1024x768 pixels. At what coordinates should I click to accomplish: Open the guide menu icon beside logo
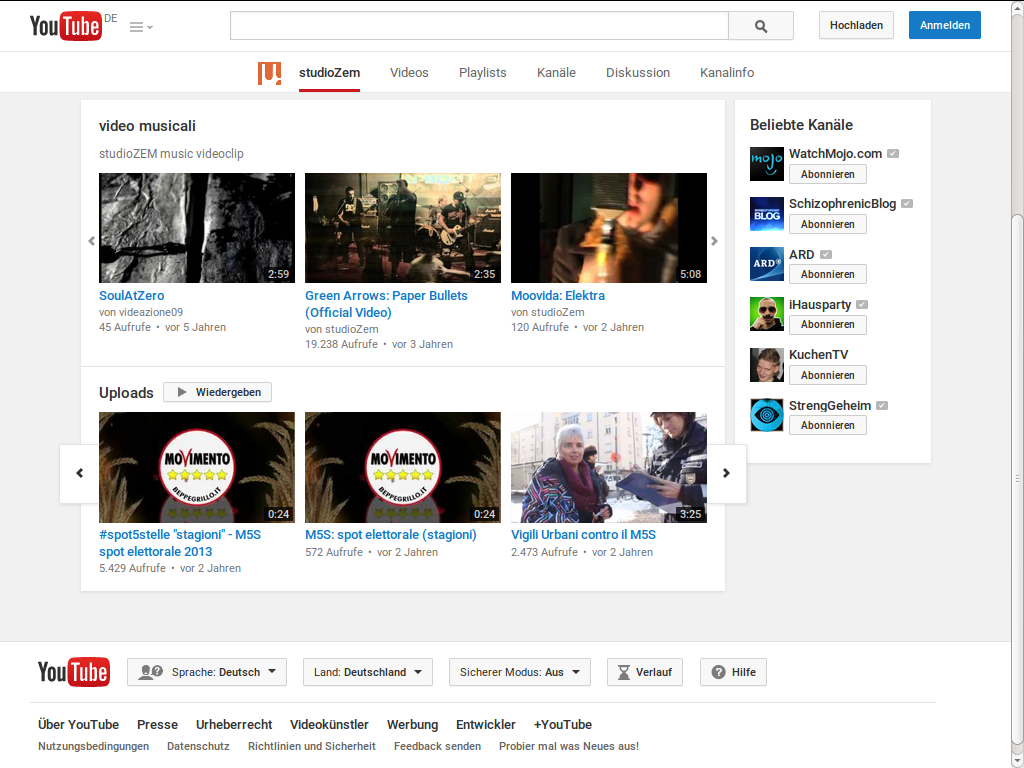point(140,27)
